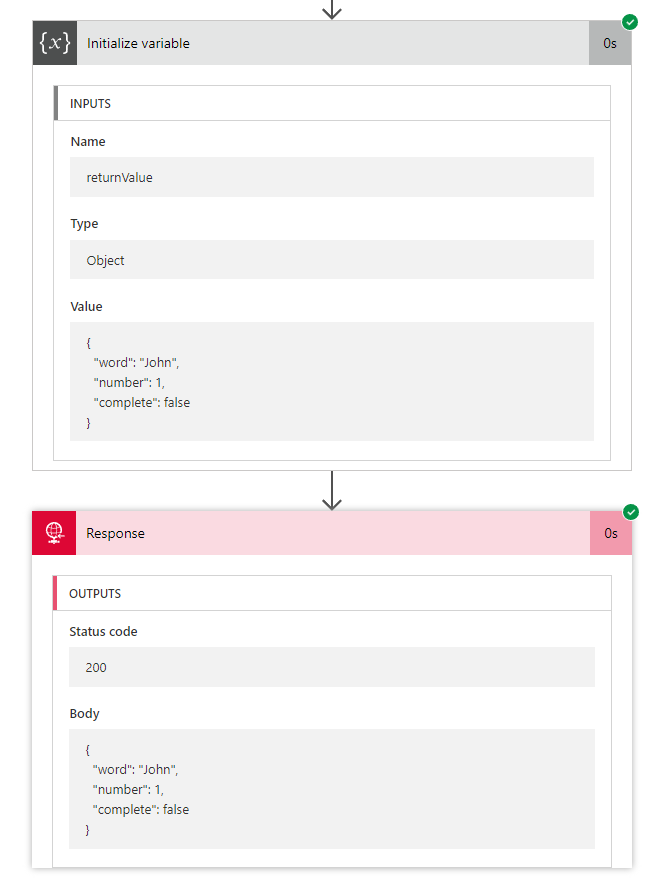The image size is (663, 893).
Task: Click the Value label in Initialize variable
Action: point(86,306)
